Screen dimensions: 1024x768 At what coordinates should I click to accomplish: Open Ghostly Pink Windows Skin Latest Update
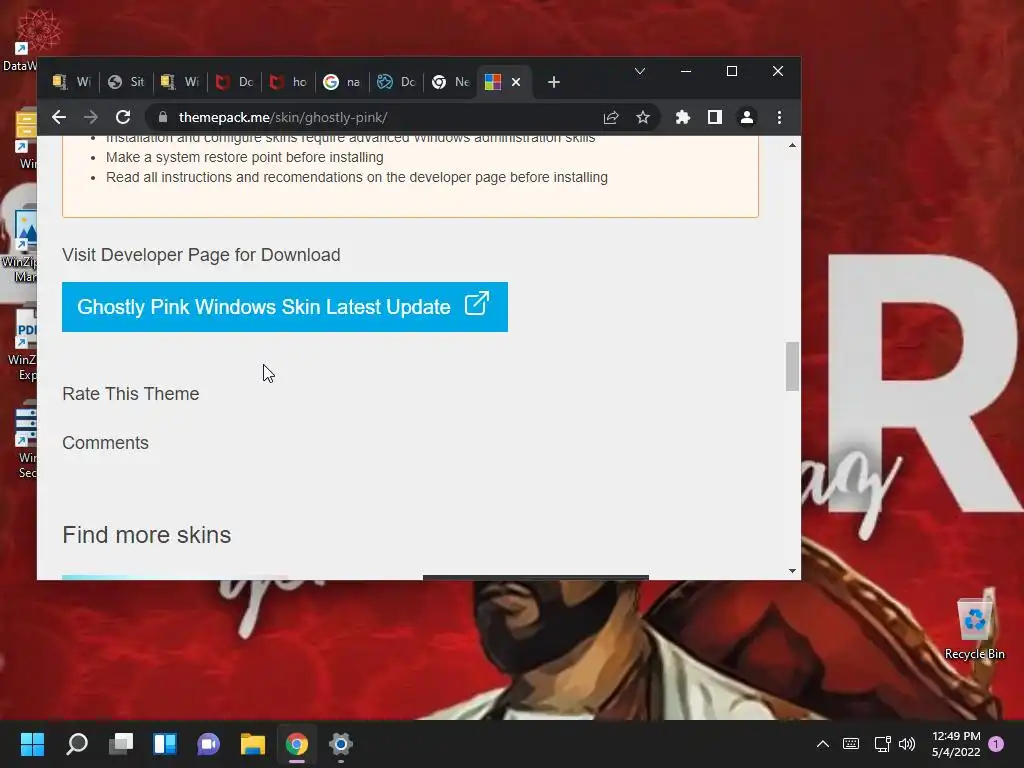click(x=285, y=307)
